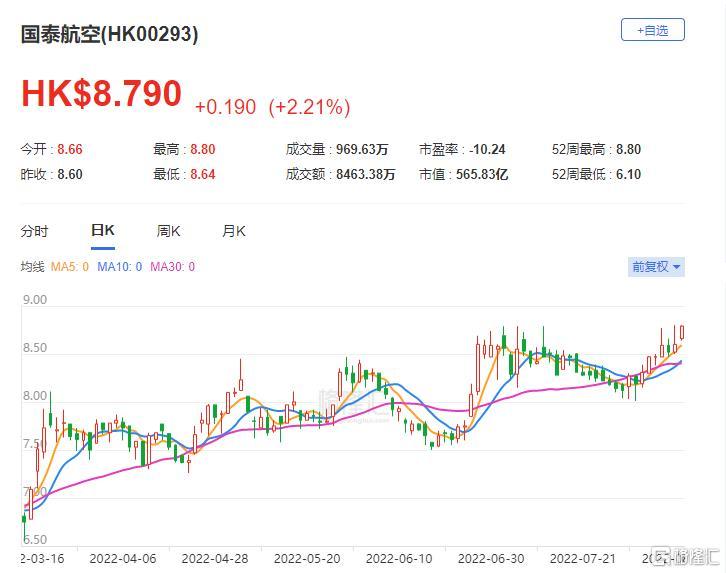Viewport: 726px width, 573px height.
Task: Click the 今开 opening price 8.66
Action: [x=70, y=149]
